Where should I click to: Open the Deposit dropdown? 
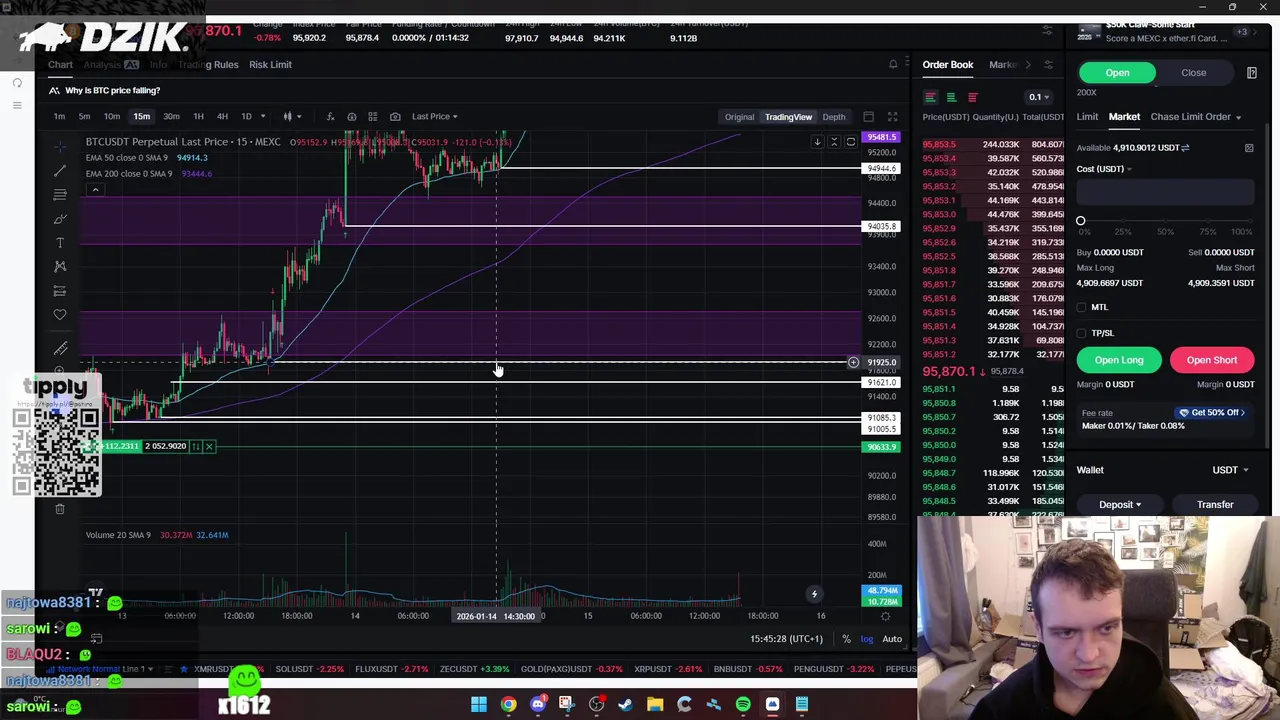(x=1119, y=505)
